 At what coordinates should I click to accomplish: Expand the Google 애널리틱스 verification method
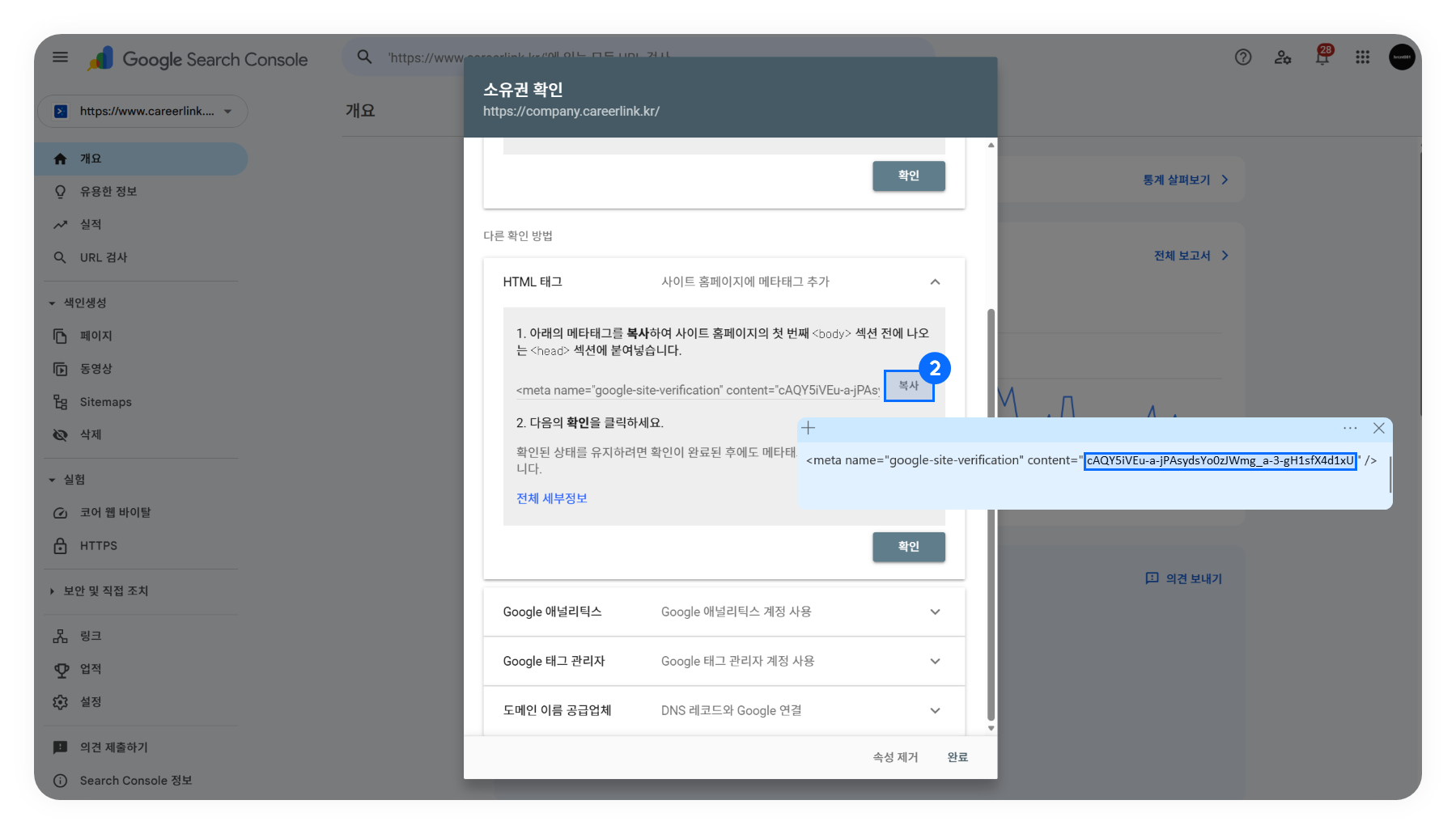(935, 612)
